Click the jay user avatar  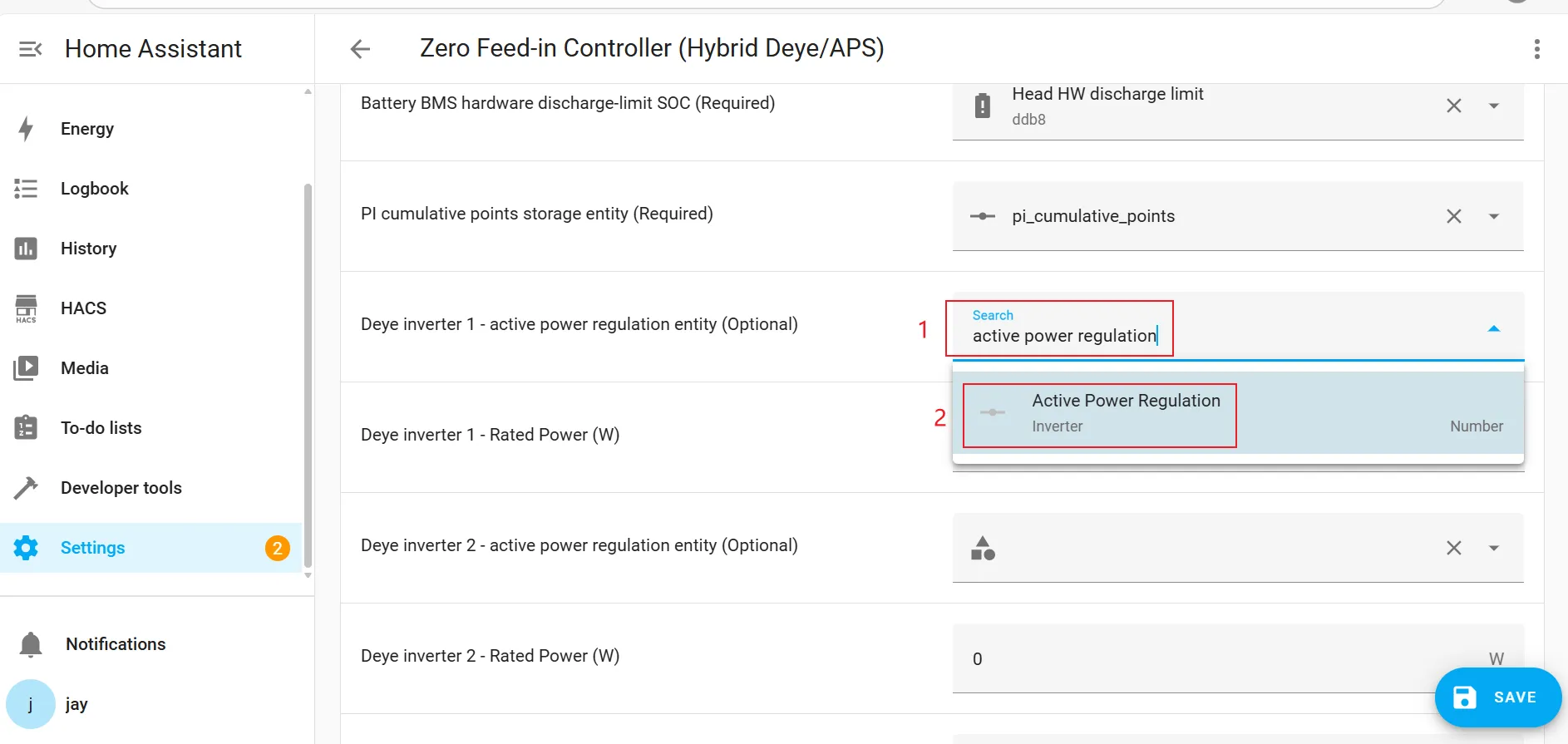pyautogui.click(x=31, y=704)
